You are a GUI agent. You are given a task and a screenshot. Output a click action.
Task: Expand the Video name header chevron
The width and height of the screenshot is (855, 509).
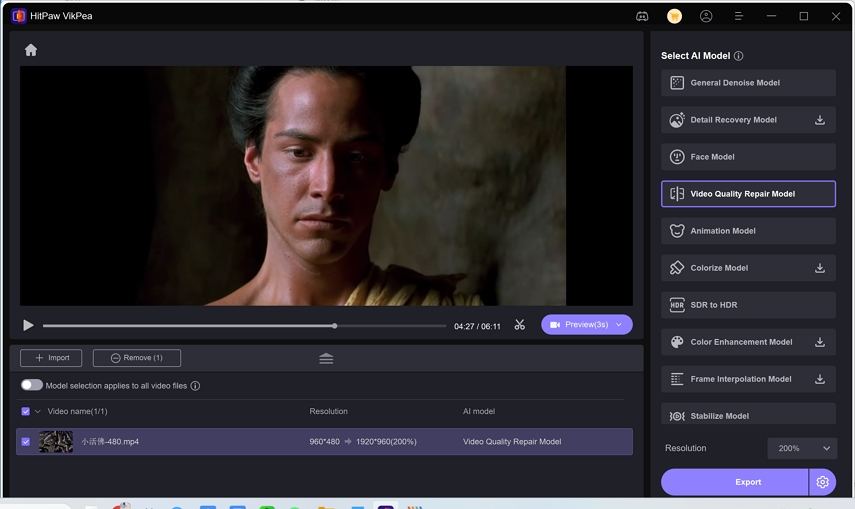coord(38,411)
